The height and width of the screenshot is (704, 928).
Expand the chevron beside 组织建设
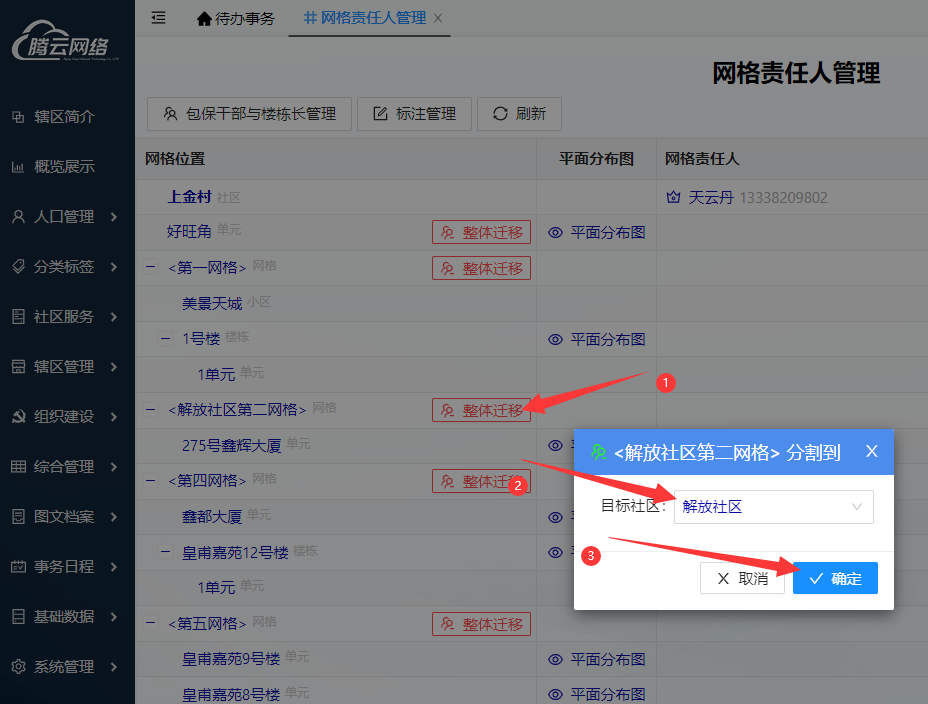pyautogui.click(x=114, y=417)
